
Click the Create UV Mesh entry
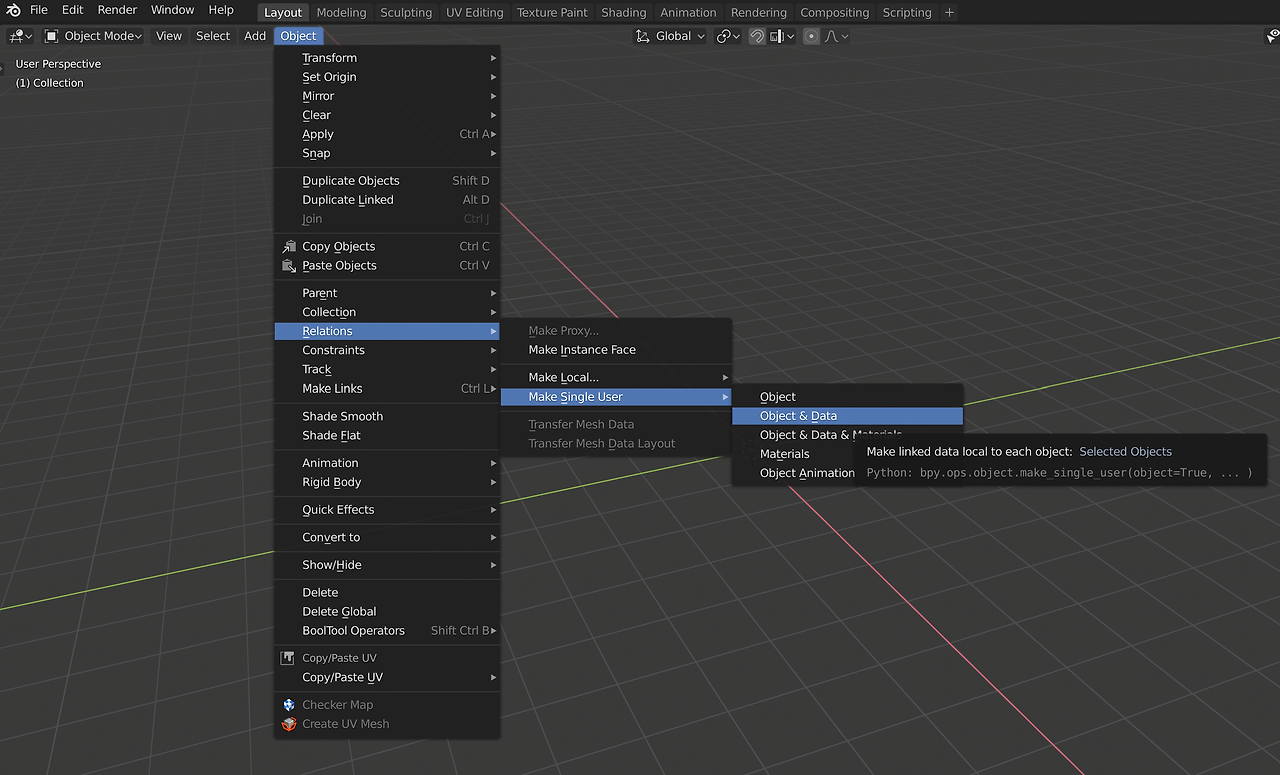point(387,724)
